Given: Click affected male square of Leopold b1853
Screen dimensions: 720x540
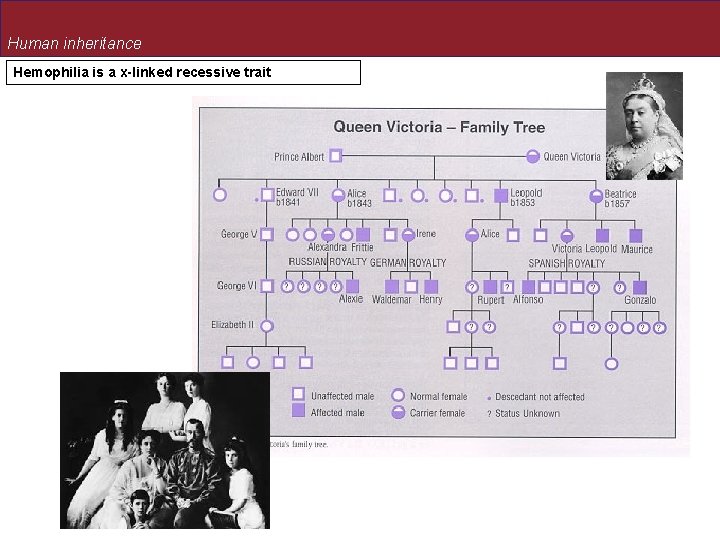Looking at the screenshot, I should (501, 196).
